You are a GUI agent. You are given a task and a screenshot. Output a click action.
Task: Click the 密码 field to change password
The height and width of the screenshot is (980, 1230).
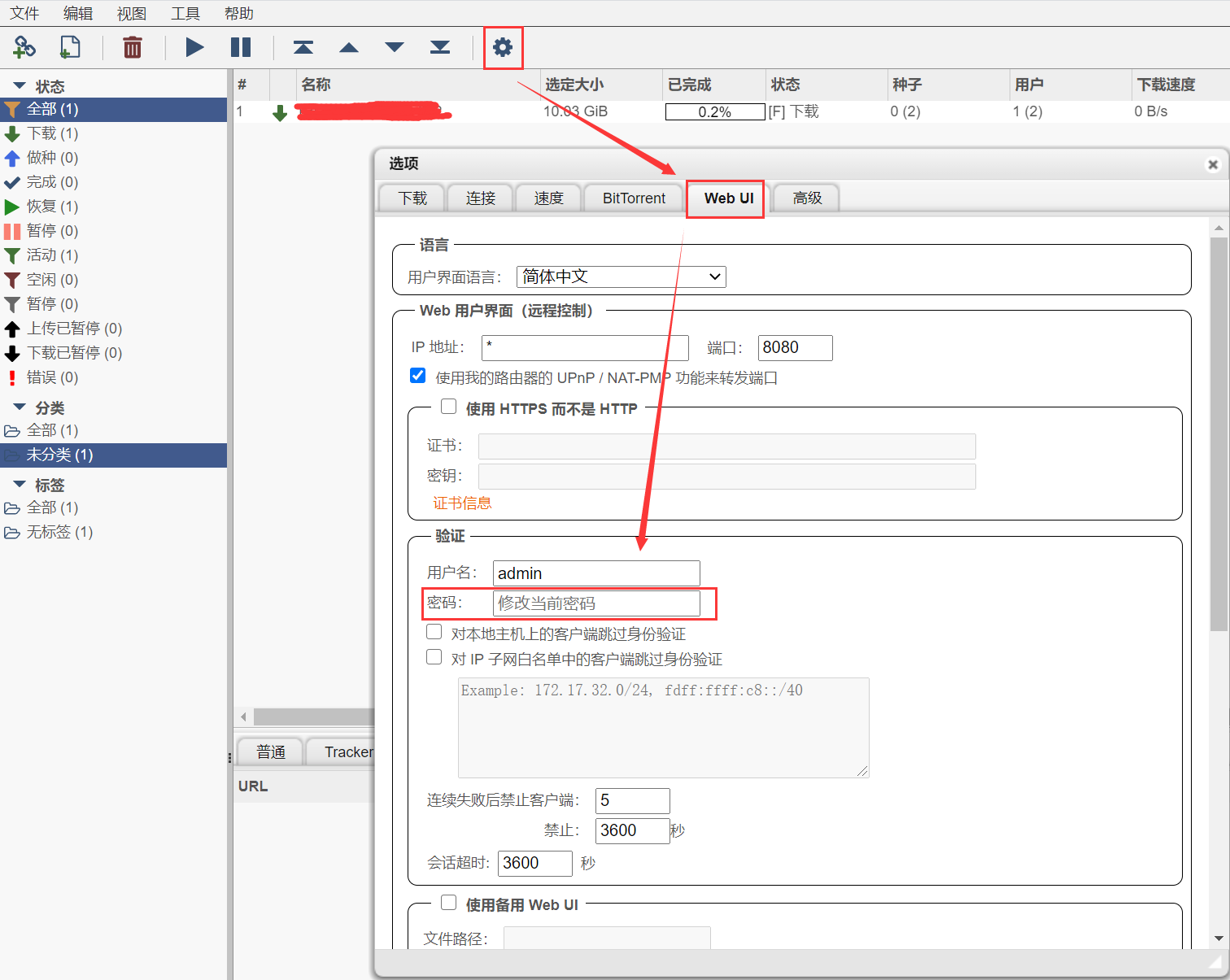596,603
